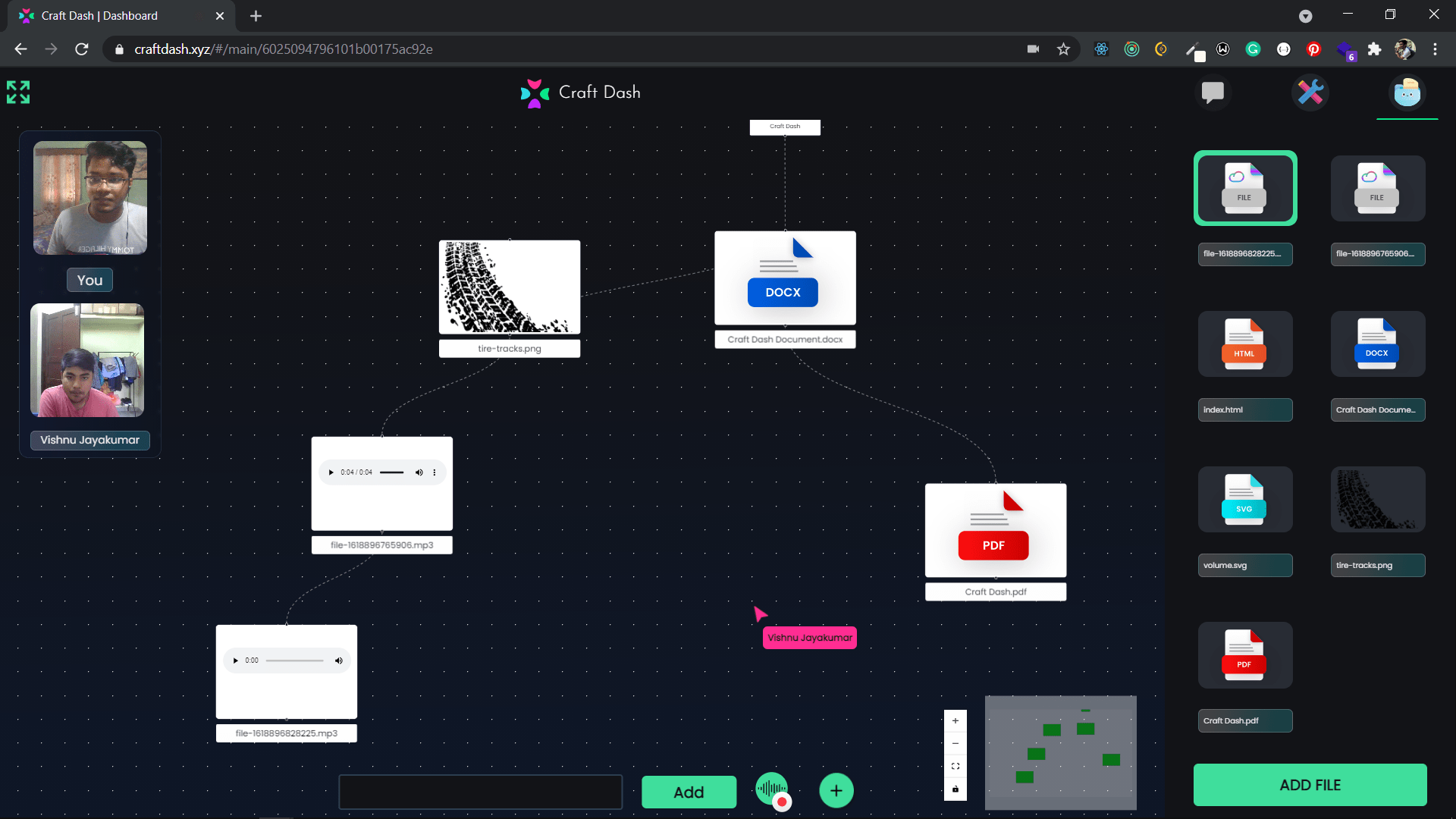Play the file-1618896828225.mp3 audio
Viewport: 1456px width, 819px height.
coord(236,661)
